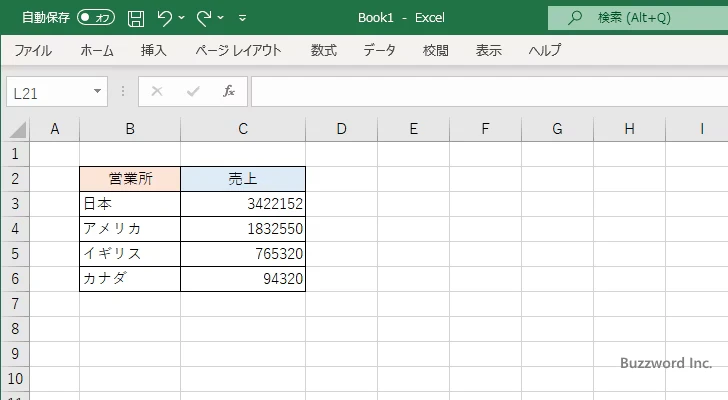Select the 営業所 header cell
Viewport: 728px width, 400px height.
(x=130, y=179)
